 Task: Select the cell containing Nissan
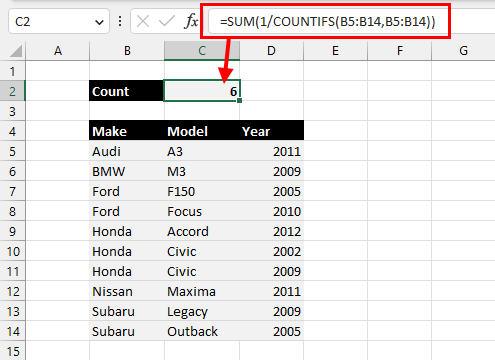pos(127,291)
